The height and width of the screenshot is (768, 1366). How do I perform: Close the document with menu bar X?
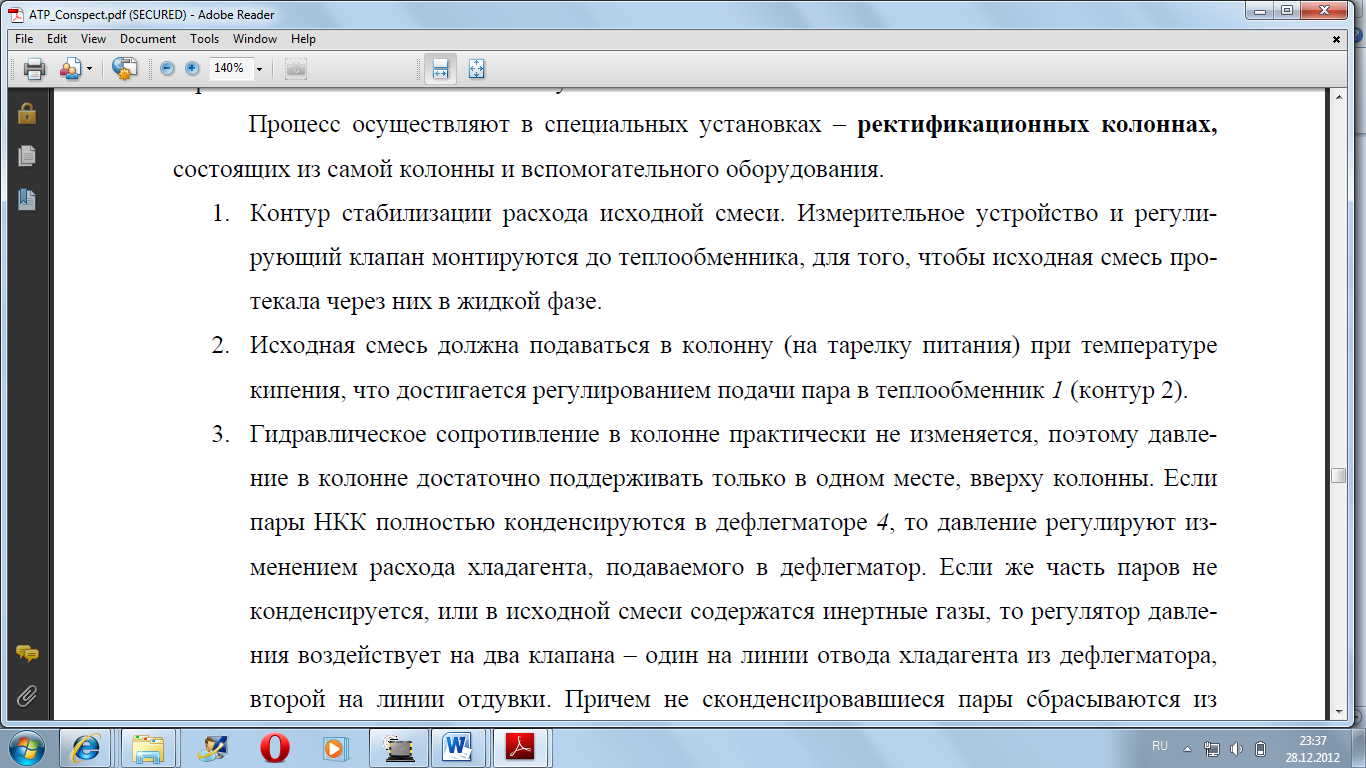(1337, 39)
